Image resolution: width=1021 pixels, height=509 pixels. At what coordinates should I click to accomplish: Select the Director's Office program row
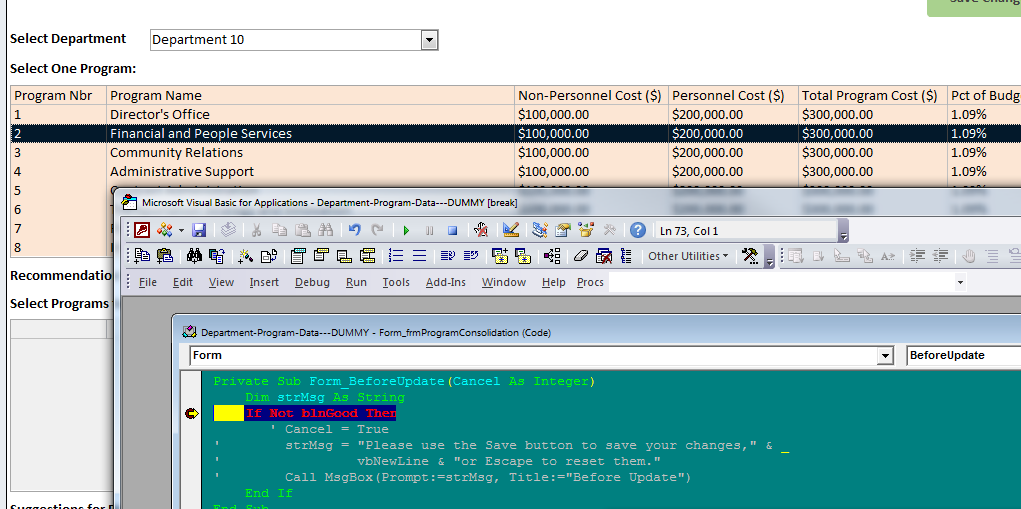pos(160,114)
